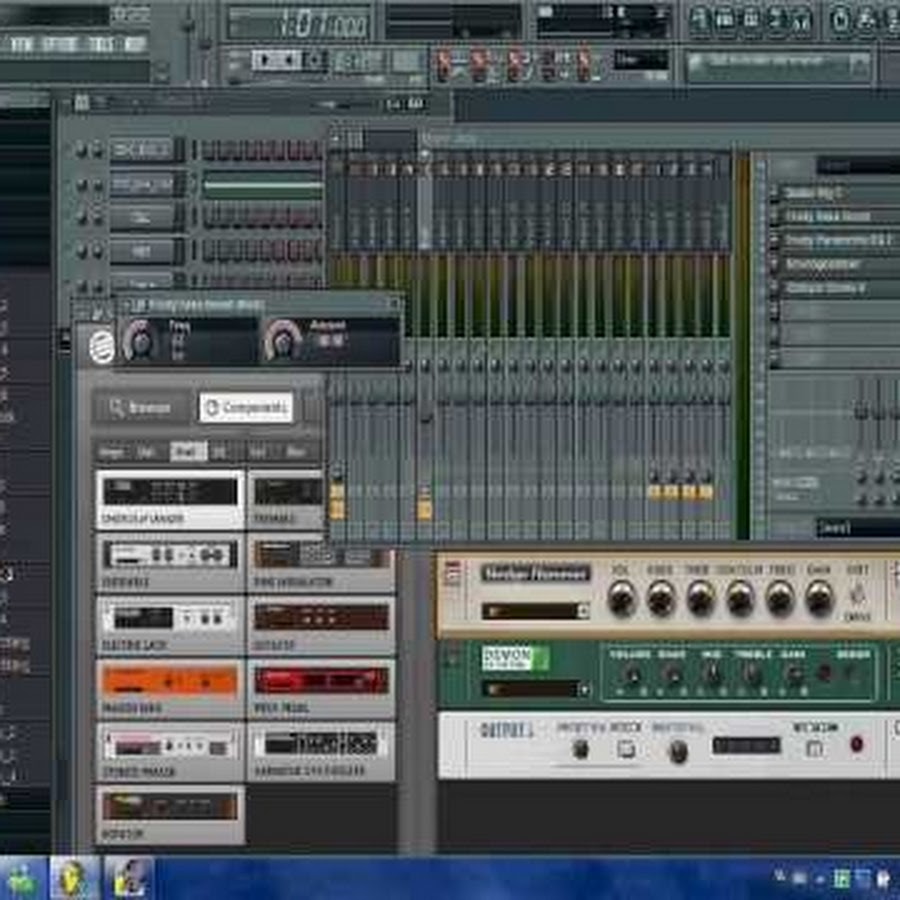Toggle power on the cream amp module
The width and height of the screenshot is (900, 900).
(x=451, y=573)
